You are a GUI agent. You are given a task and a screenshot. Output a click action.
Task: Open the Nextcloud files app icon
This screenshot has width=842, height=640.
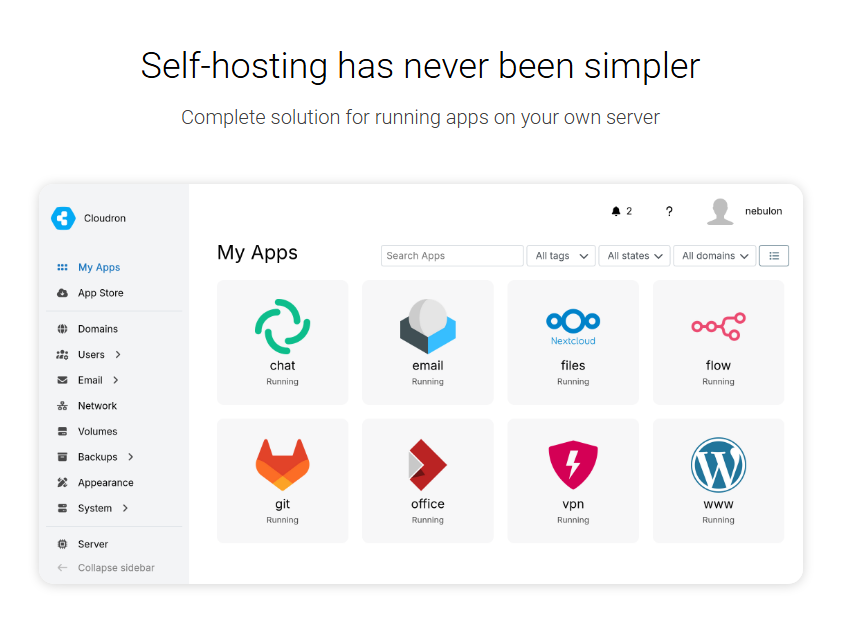(x=573, y=327)
